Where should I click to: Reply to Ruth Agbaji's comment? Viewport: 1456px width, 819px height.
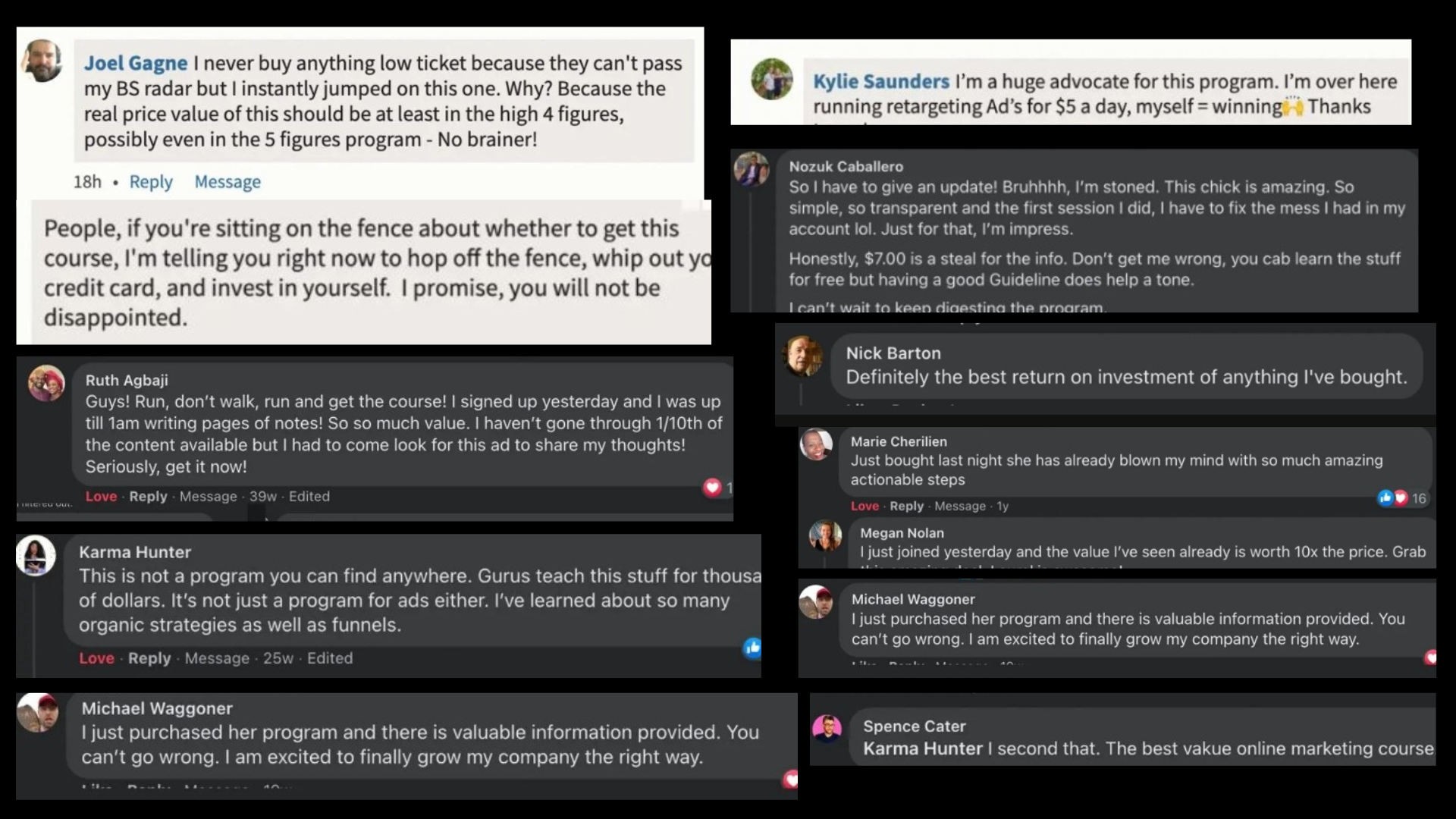(148, 497)
